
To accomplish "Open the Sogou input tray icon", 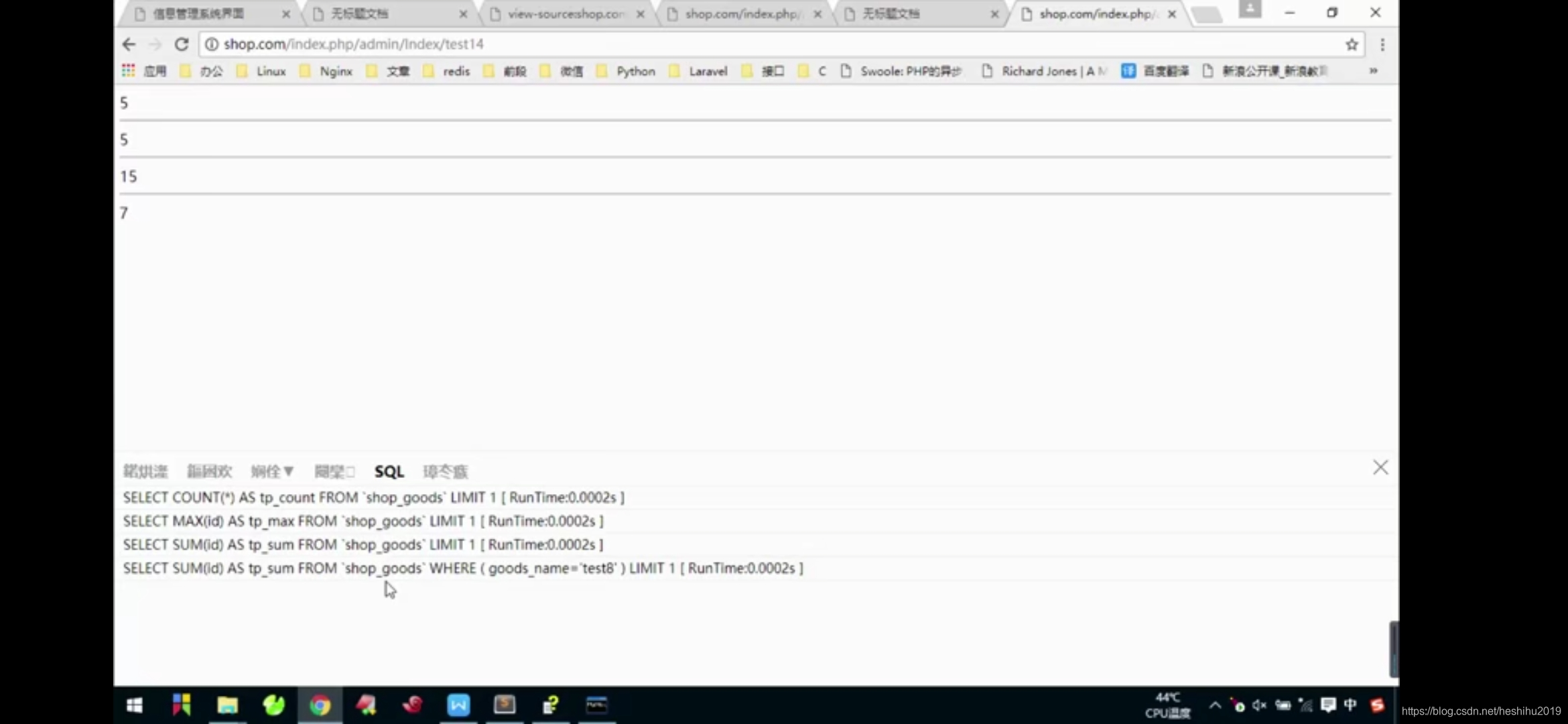I will (1377, 705).
